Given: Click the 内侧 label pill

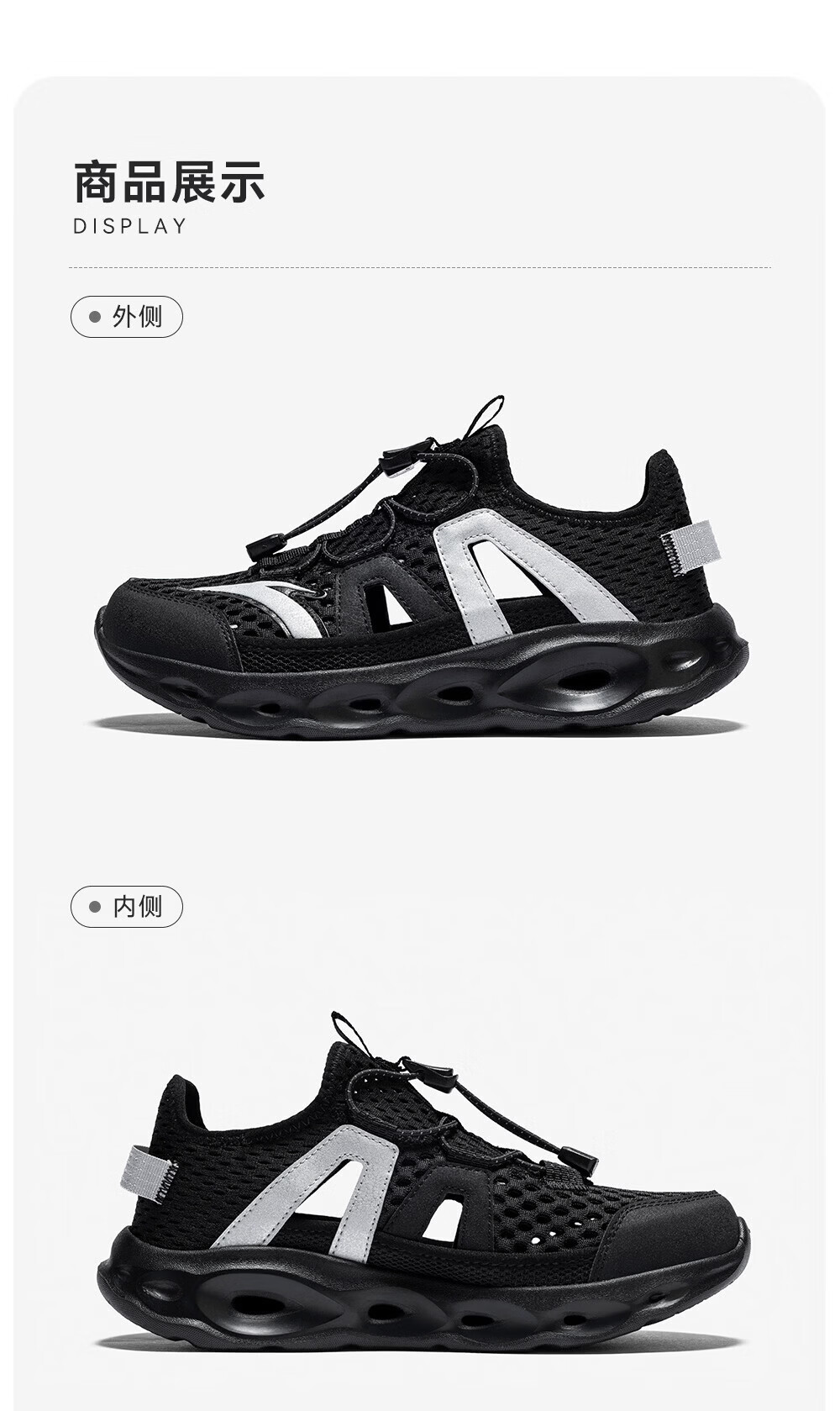Looking at the screenshot, I should [x=126, y=907].
